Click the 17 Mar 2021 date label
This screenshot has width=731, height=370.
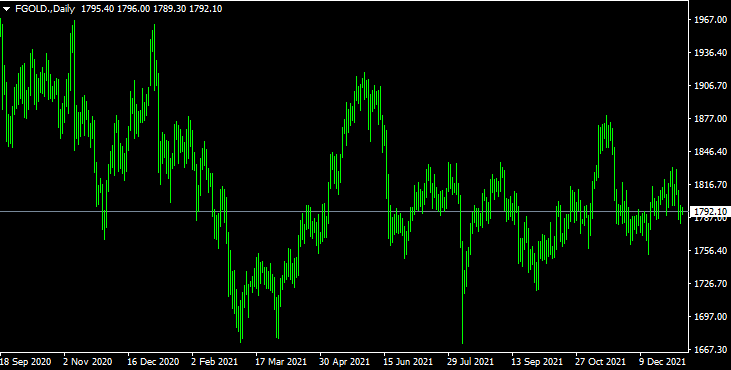click(281, 361)
